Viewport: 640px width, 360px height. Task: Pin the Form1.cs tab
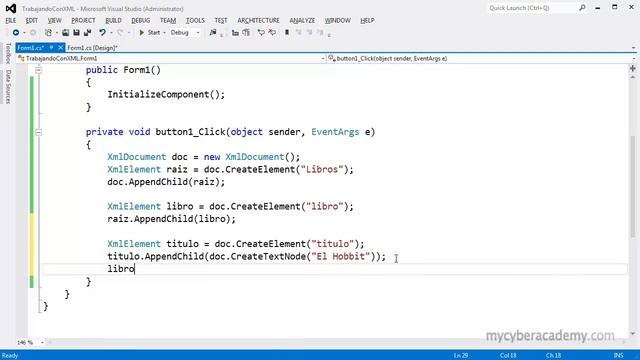51,48
